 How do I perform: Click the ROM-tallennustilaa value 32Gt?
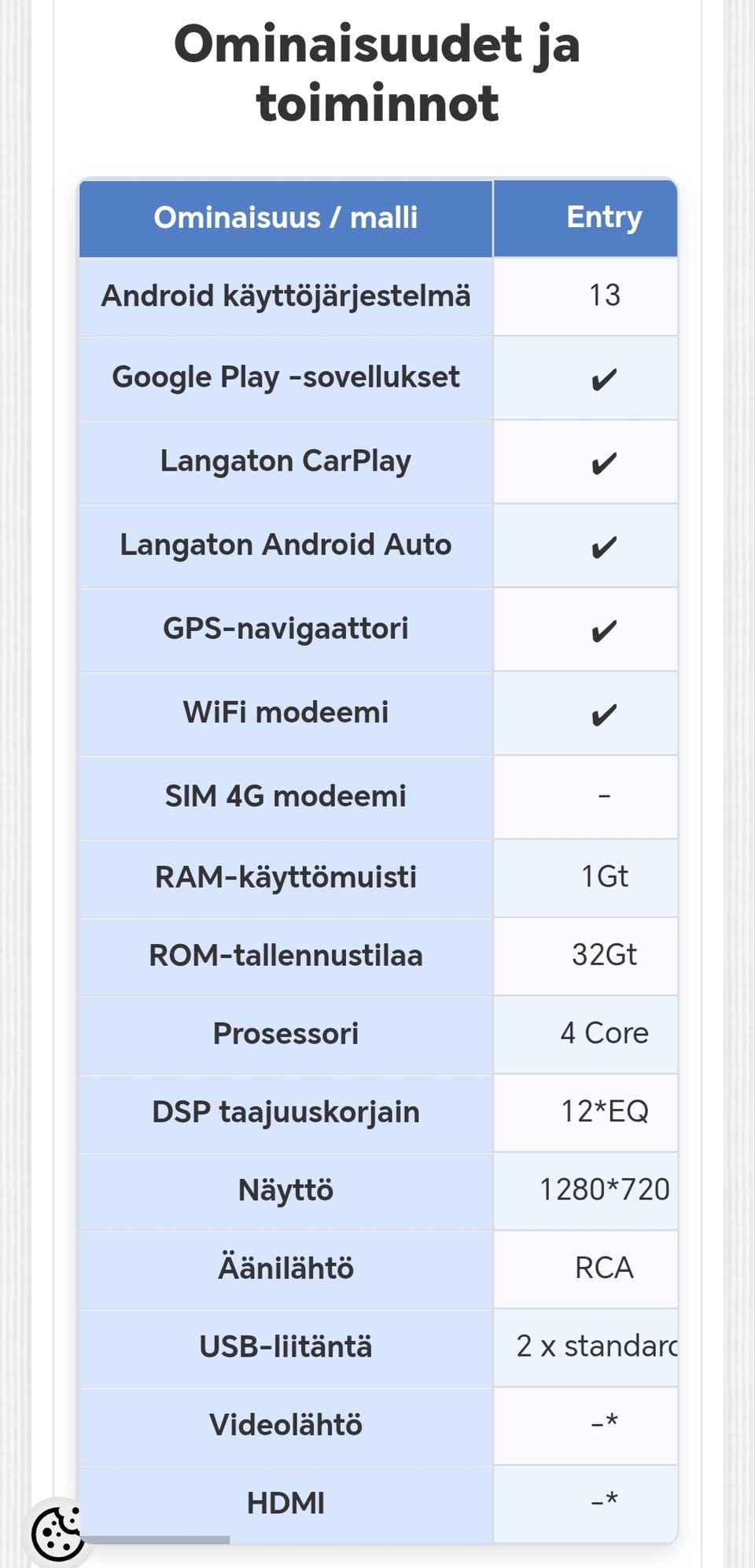click(604, 955)
